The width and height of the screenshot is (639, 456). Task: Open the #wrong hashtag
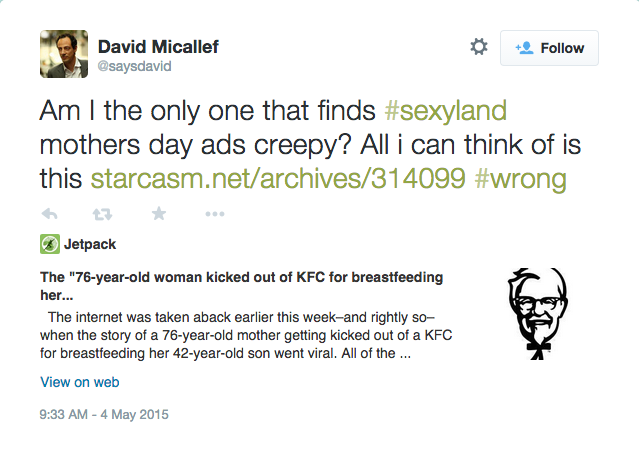point(521,179)
